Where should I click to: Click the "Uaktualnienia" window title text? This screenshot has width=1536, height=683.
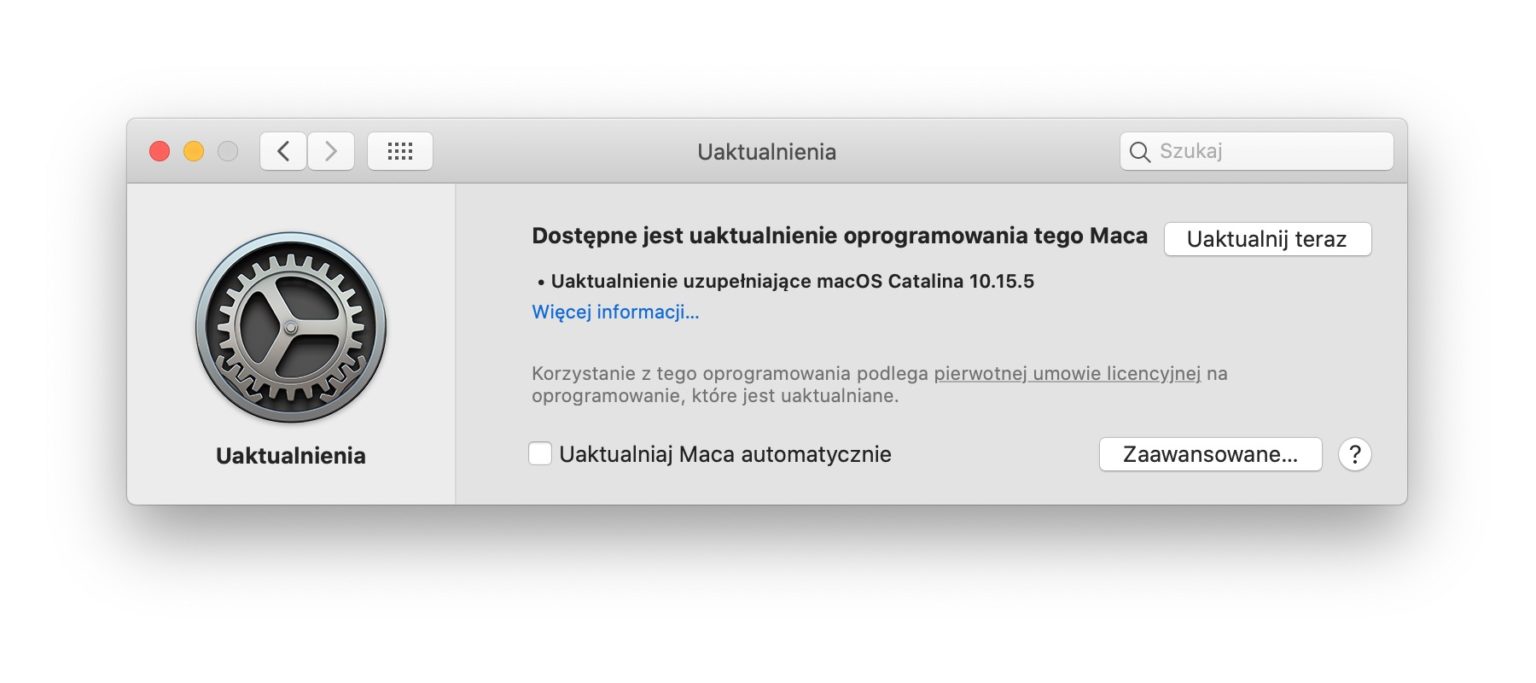[x=767, y=152]
